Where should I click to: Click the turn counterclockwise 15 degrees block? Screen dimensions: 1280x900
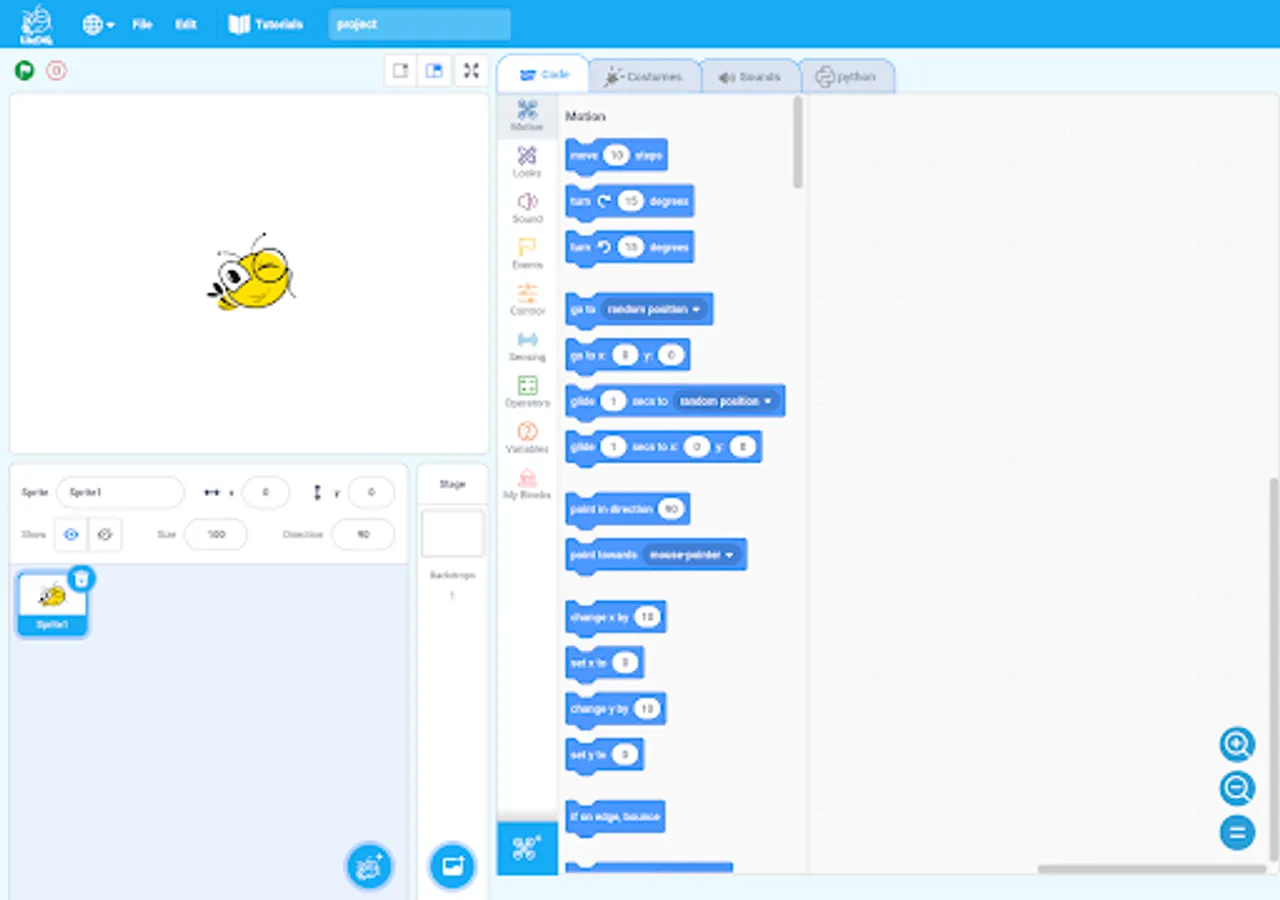(x=629, y=248)
